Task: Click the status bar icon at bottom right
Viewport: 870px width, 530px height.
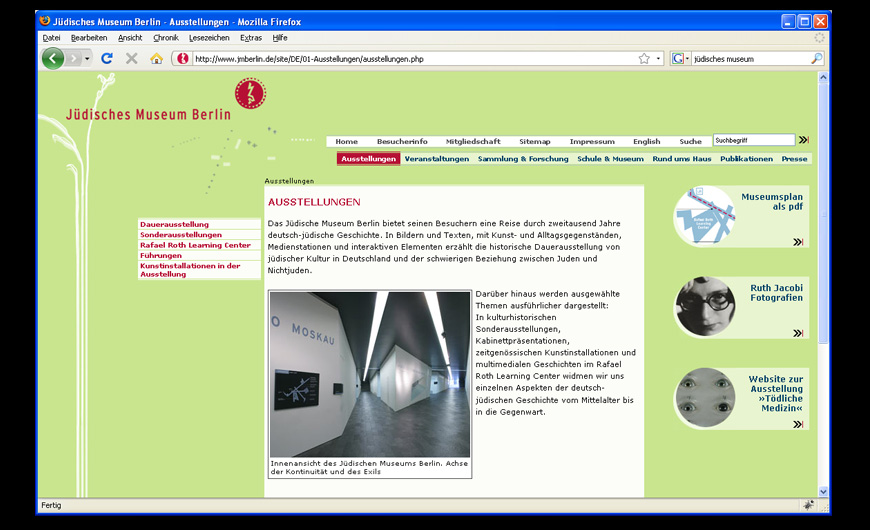Action: 808,505
